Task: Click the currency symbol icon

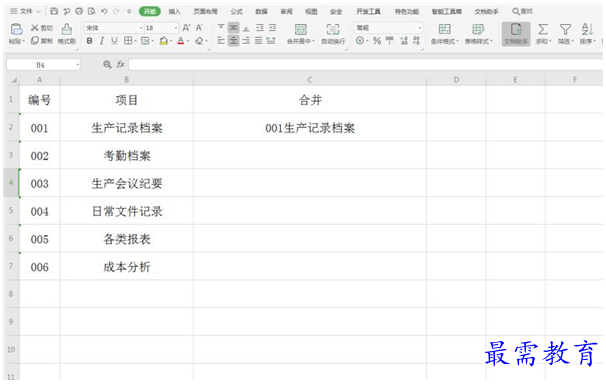Action: point(359,41)
